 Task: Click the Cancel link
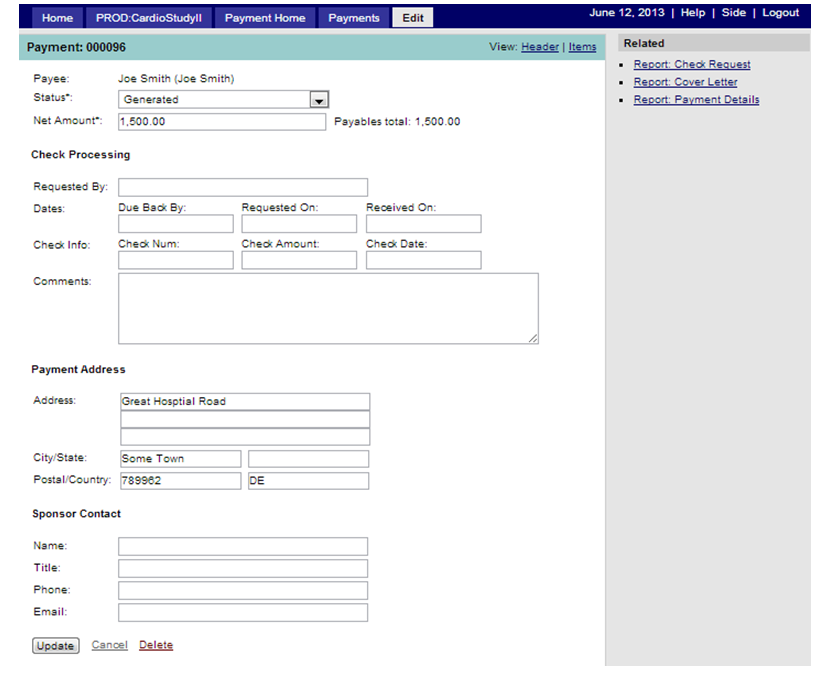click(x=109, y=645)
